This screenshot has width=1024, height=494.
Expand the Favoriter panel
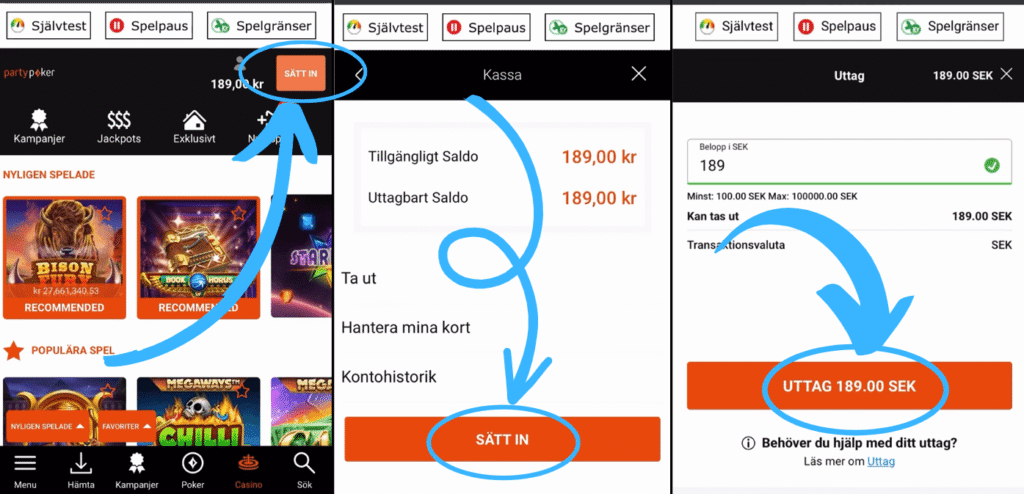[x=127, y=426]
